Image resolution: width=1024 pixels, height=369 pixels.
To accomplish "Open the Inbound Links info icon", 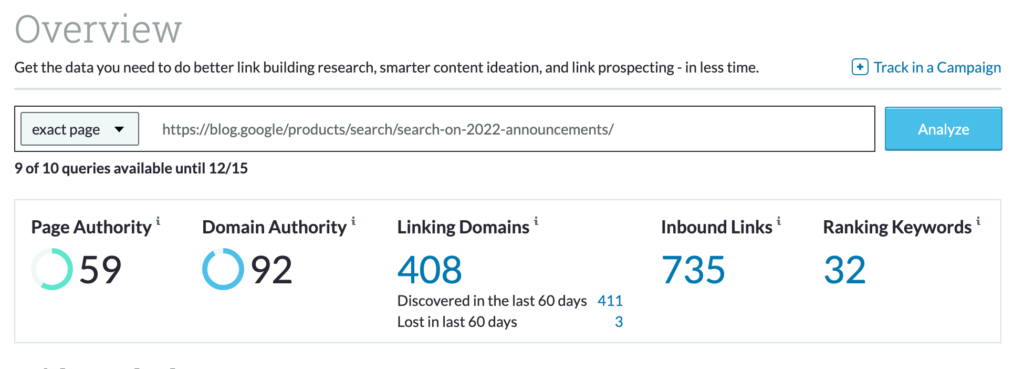I will (x=779, y=221).
